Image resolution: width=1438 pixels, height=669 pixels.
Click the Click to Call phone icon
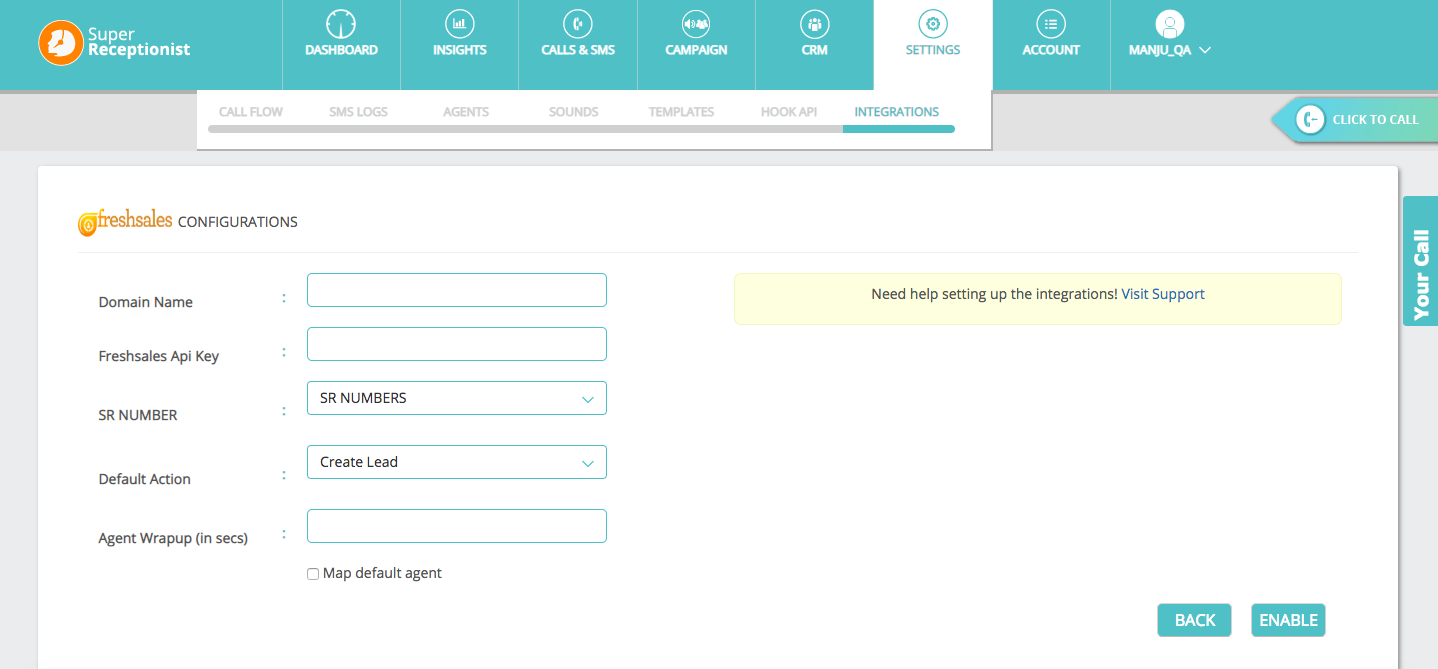[x=1310, y=119]
